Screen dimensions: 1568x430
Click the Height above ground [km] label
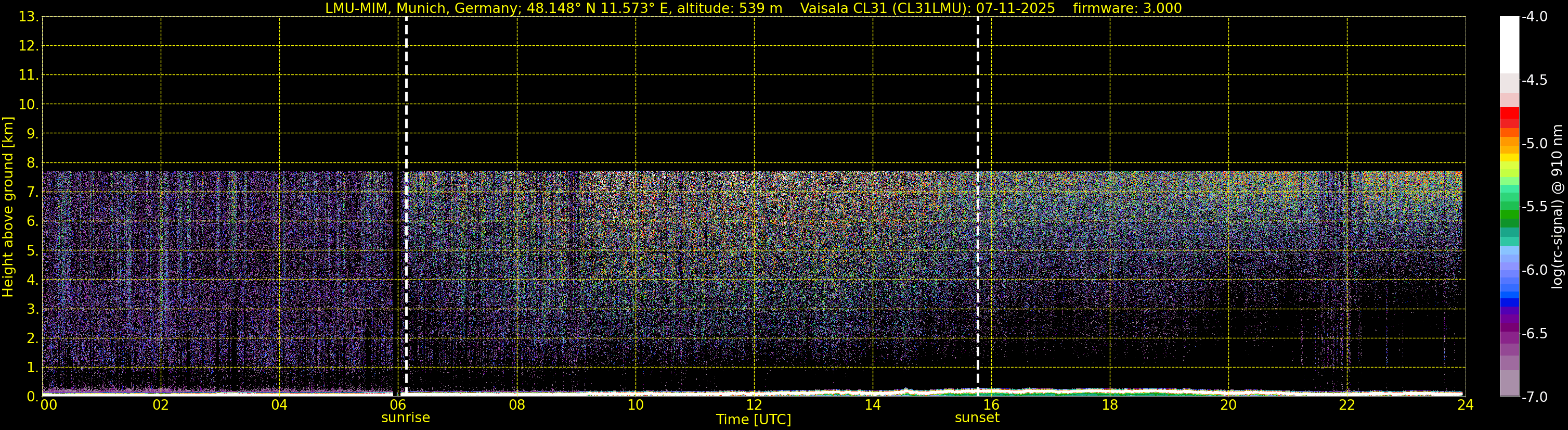coord(8,207)
